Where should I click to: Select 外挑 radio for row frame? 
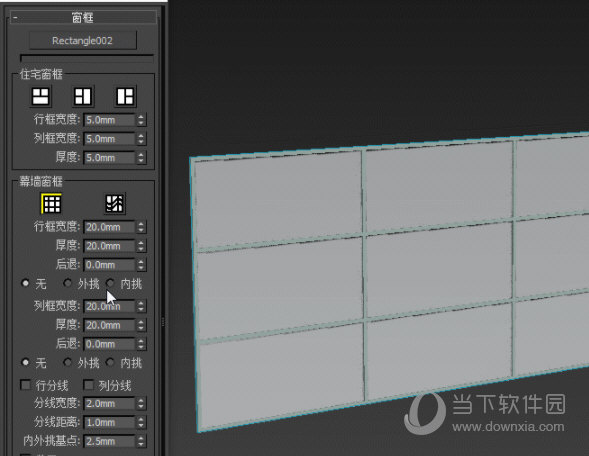(x=68, y=283)
